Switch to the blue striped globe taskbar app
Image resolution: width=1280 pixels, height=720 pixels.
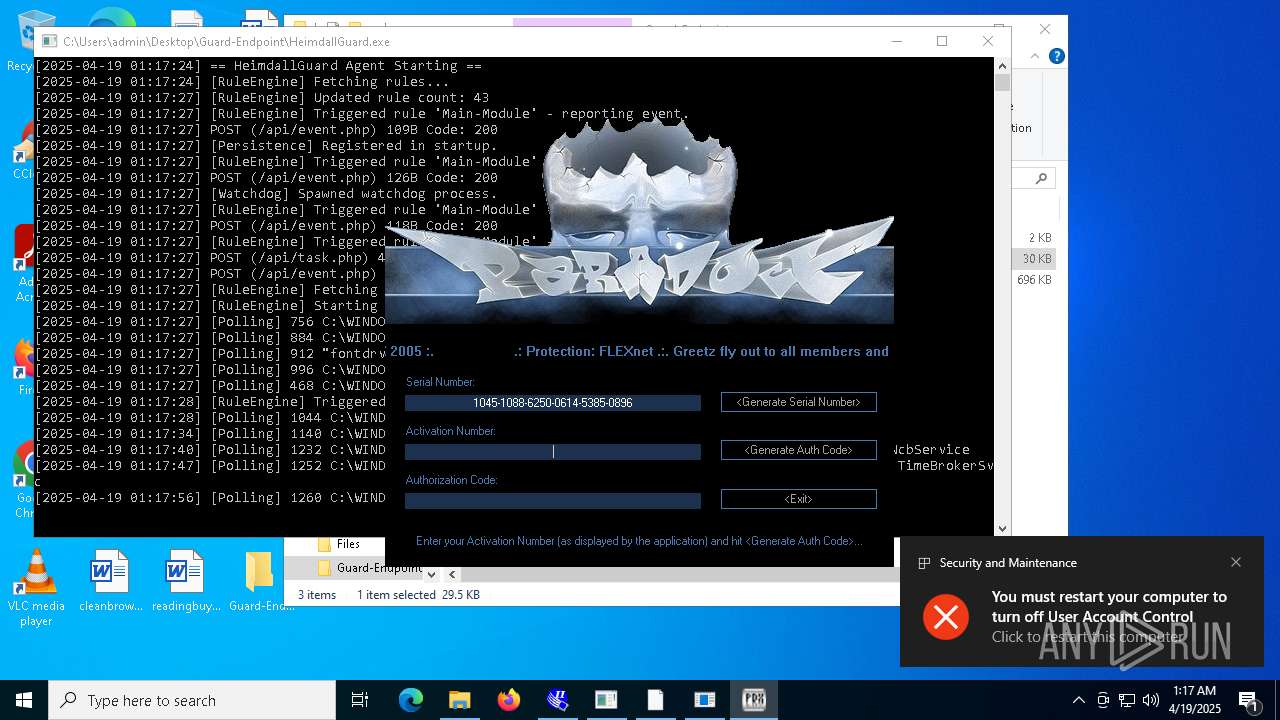pos(557,700)
